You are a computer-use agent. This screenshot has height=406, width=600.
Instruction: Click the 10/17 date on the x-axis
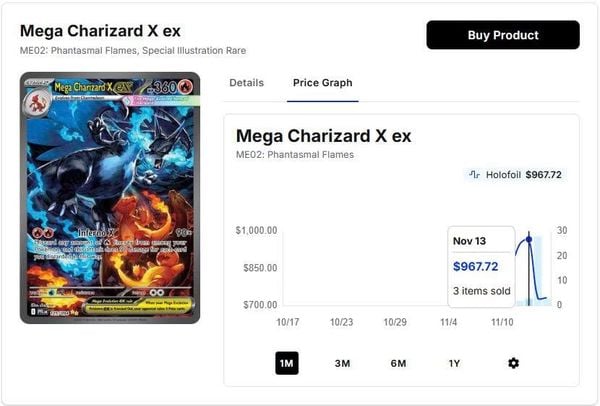pos(287,322)
